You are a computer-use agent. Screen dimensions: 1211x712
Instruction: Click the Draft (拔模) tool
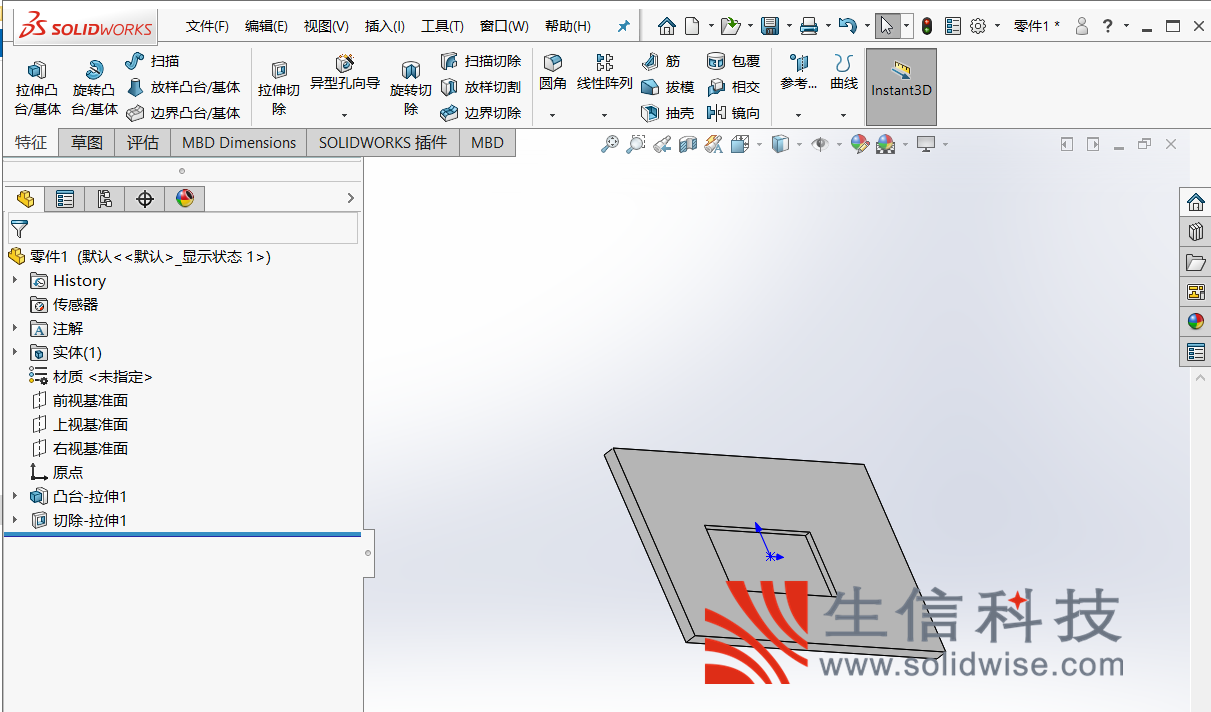667,87
